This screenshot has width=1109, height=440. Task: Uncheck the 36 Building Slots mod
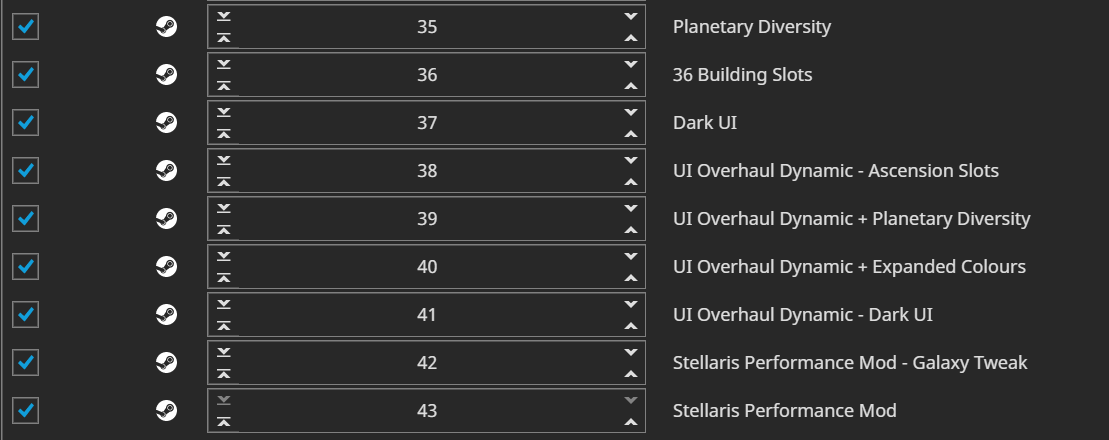click(25, 74)
